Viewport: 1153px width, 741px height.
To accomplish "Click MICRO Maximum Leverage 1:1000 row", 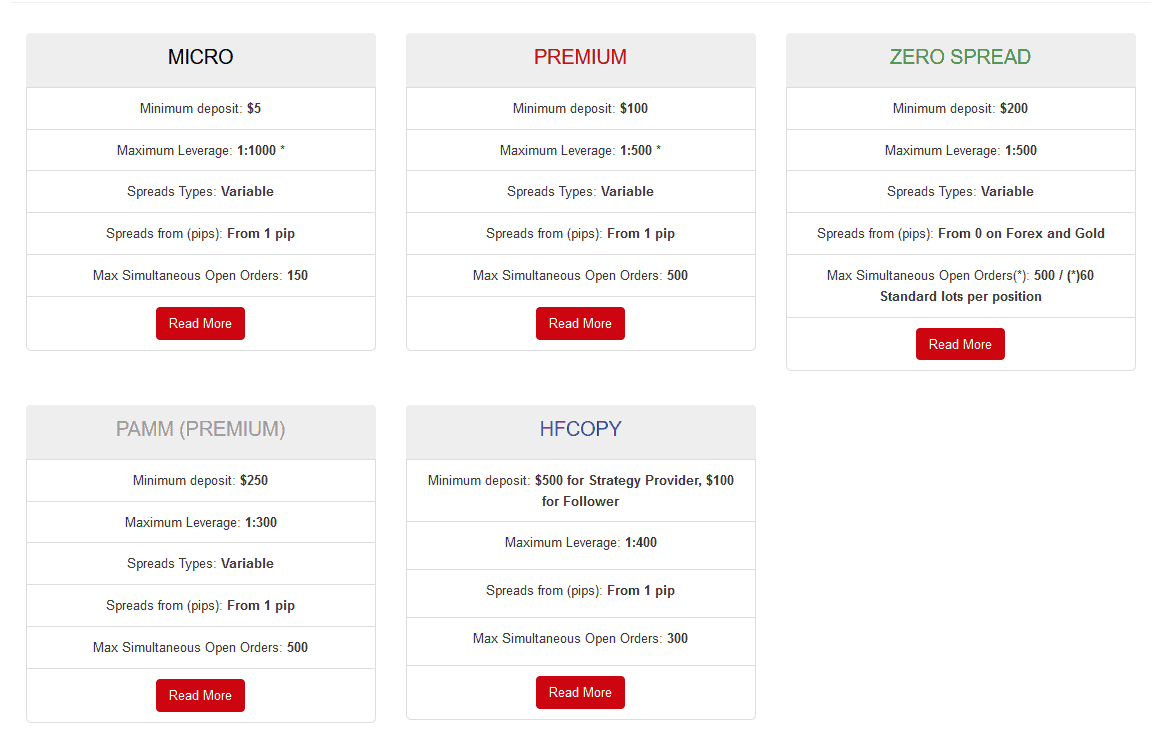I will 201,151.
